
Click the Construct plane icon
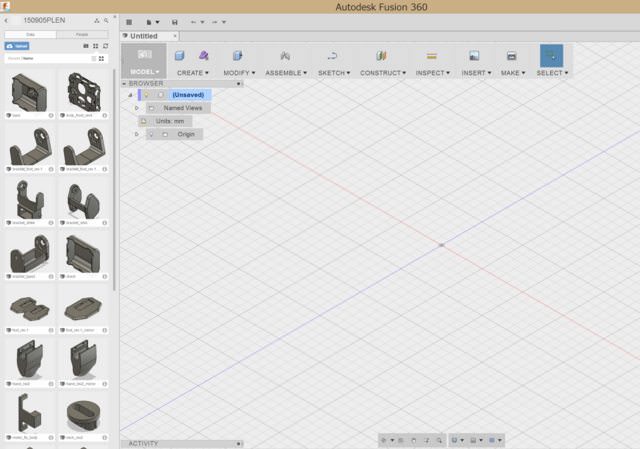pos(381,56)
